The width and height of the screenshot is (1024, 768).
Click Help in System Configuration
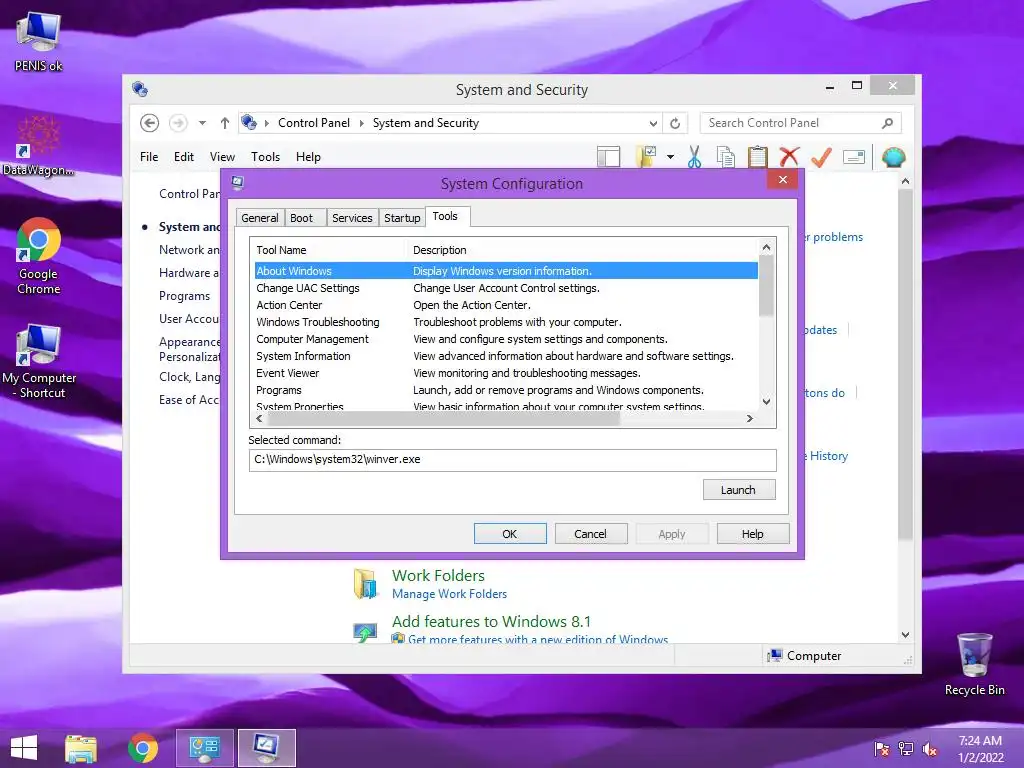(752, 534)
